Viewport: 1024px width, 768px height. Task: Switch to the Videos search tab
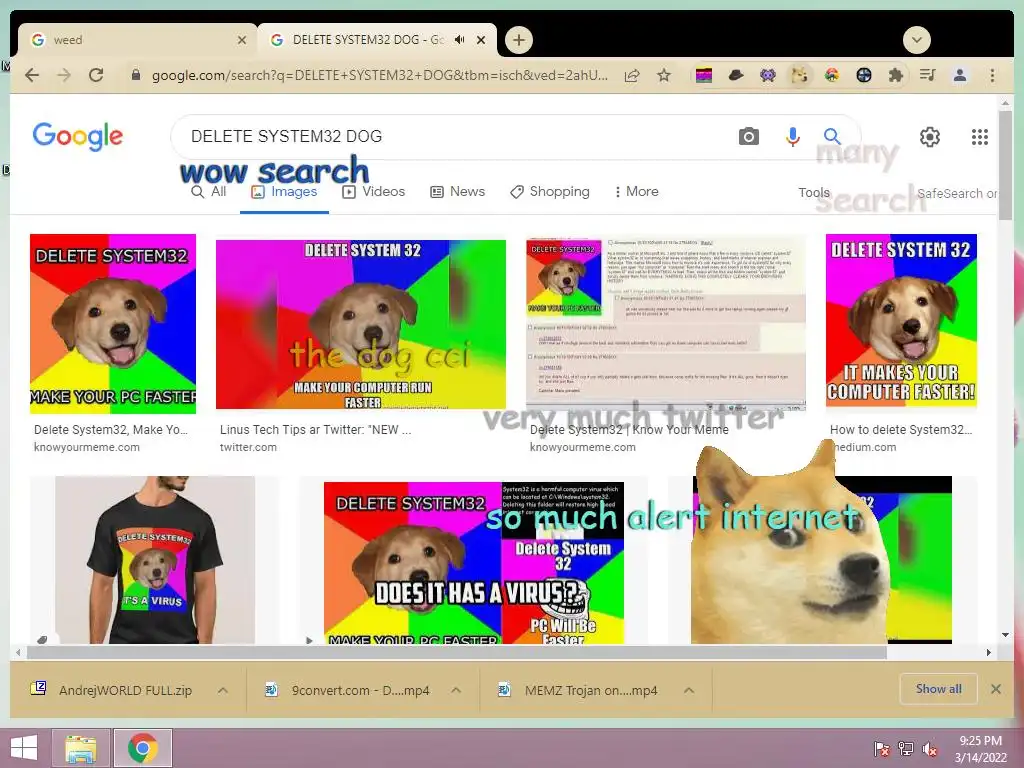pos(374,191)
